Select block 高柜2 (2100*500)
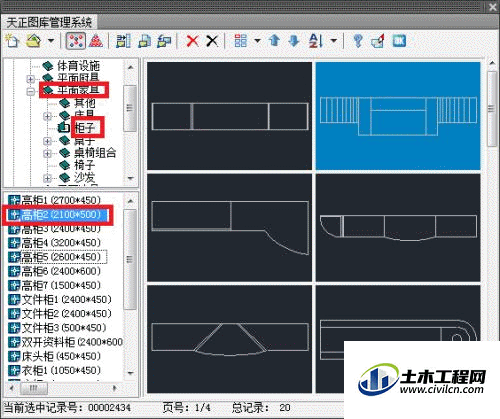The width and height of the screenshot is (500, 419). [61, 214]
